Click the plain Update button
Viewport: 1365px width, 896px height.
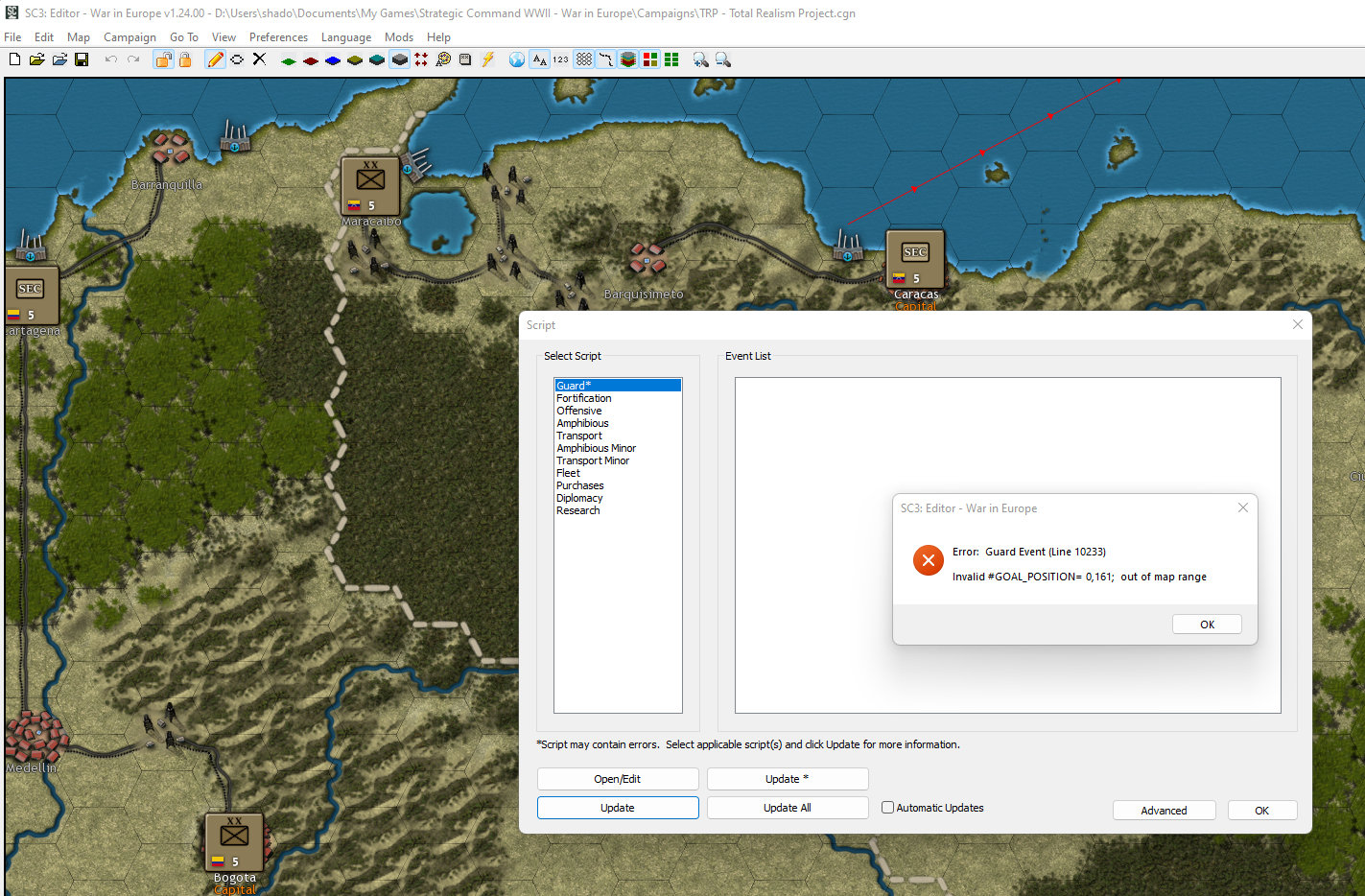(x=618, y=808)
